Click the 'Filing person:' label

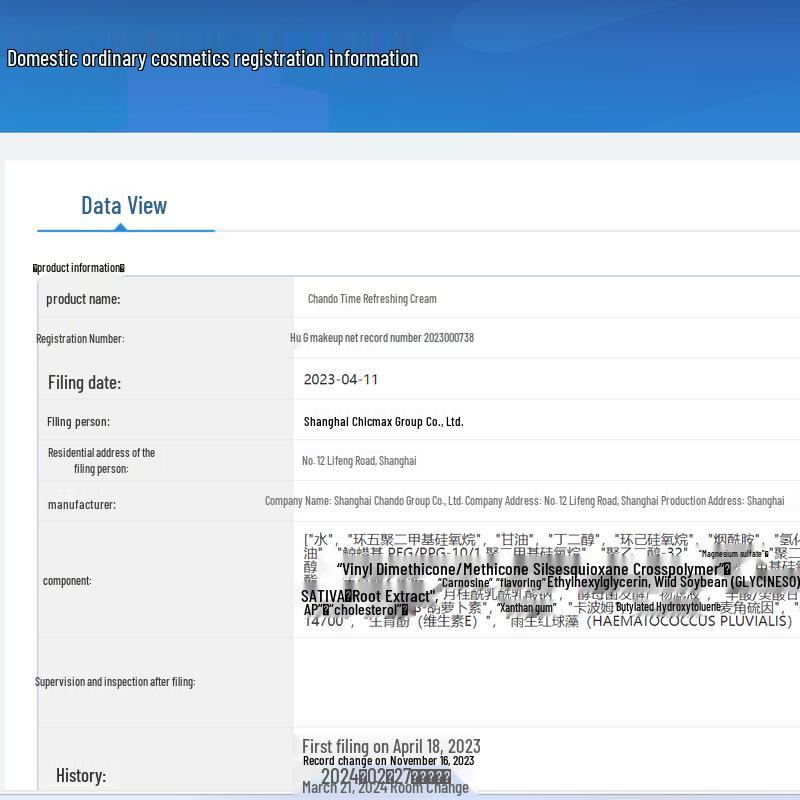[x=78, y=422]
